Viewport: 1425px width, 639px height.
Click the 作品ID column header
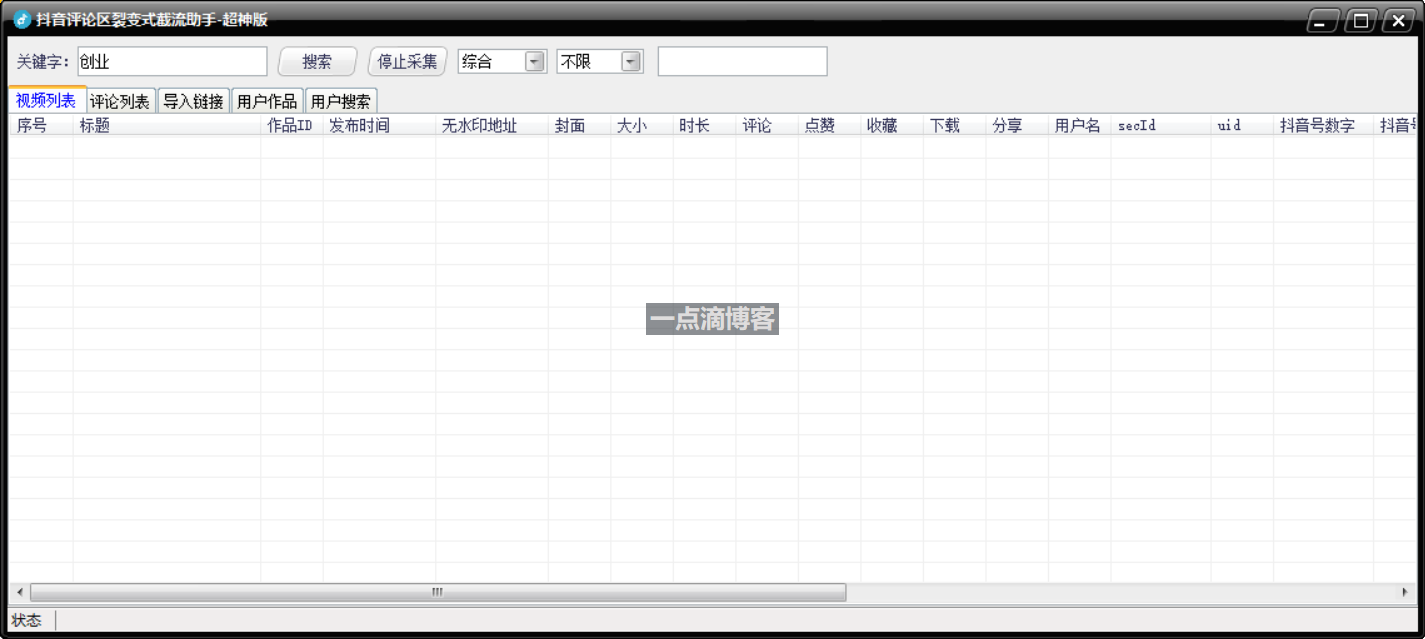[x=292, y=125]
